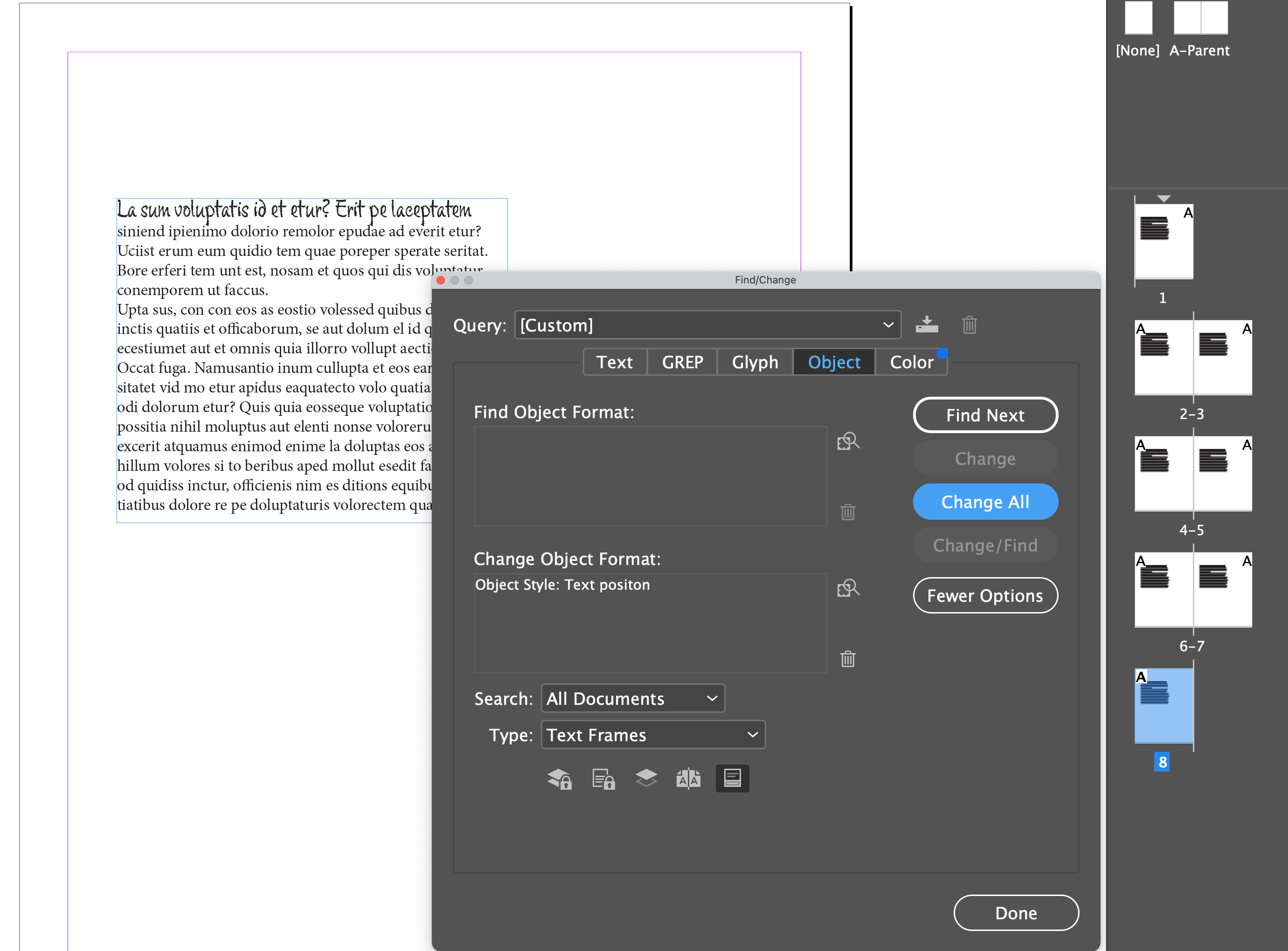Disable the Include Footnotes icon

(732, 779)
